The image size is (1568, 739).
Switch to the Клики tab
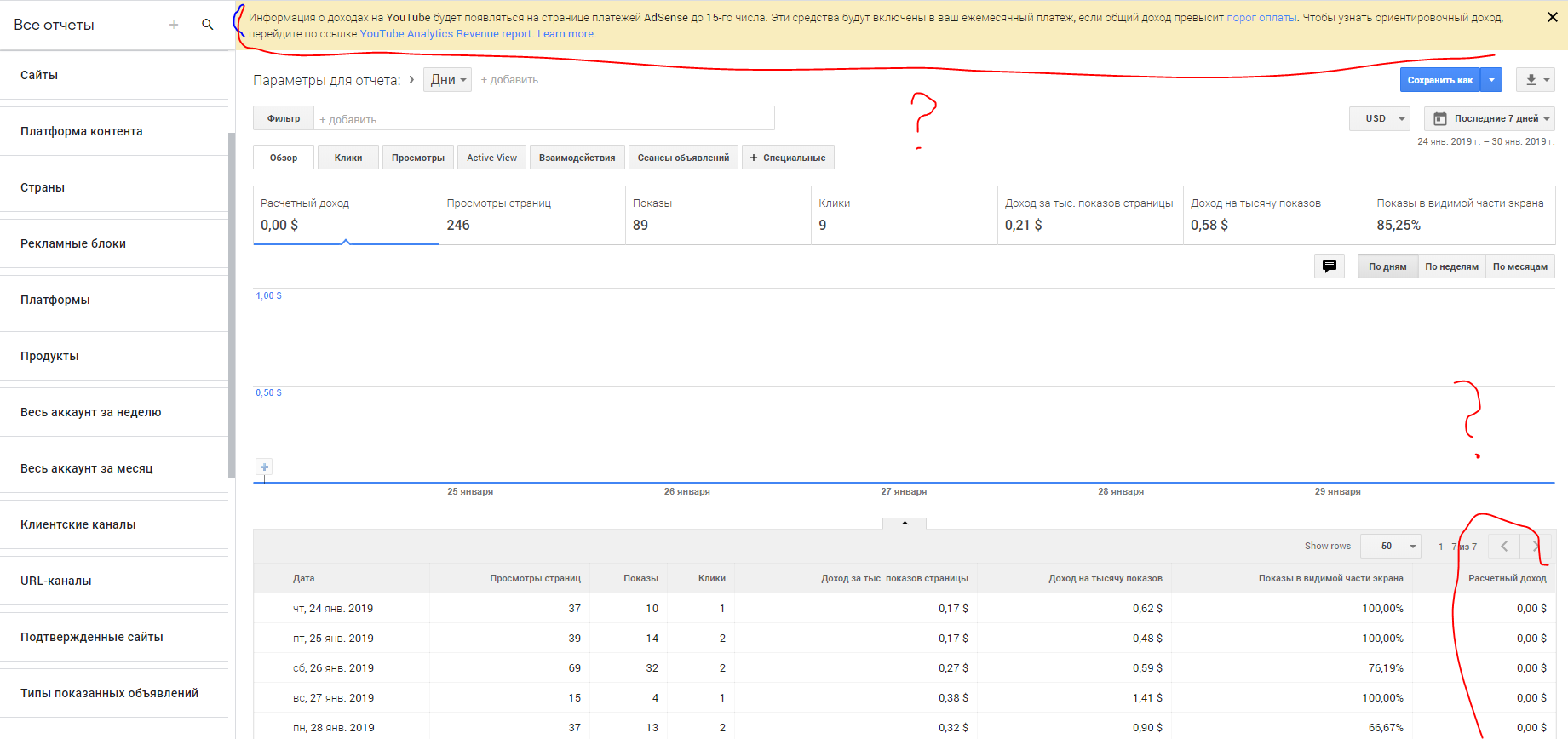tap(348, 158)
